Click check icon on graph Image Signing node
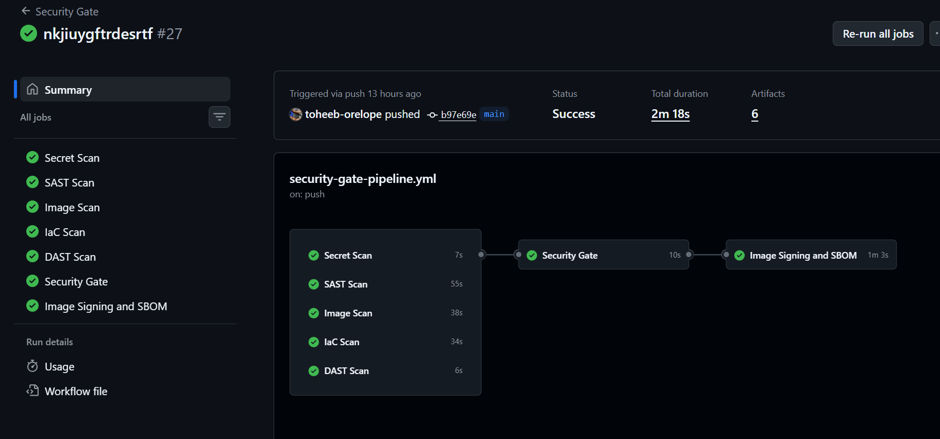The image size is (940, 439). pyautogui.click(x=739, y=255)
